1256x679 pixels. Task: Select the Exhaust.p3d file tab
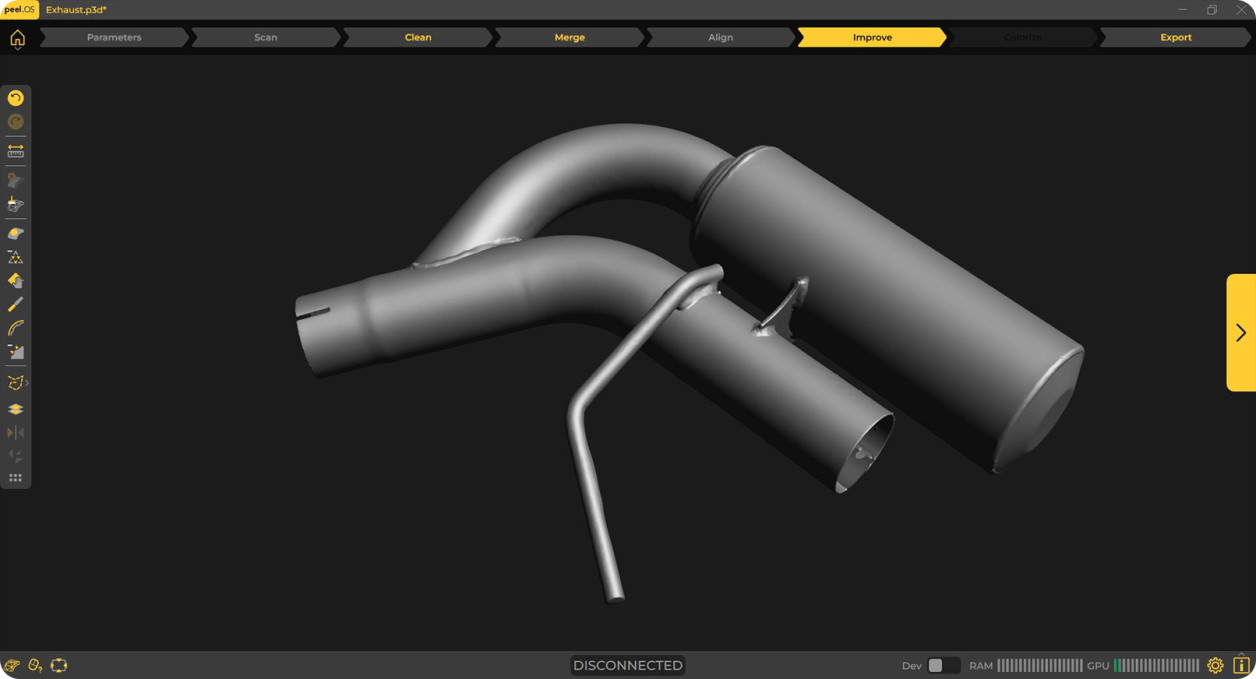78,10
